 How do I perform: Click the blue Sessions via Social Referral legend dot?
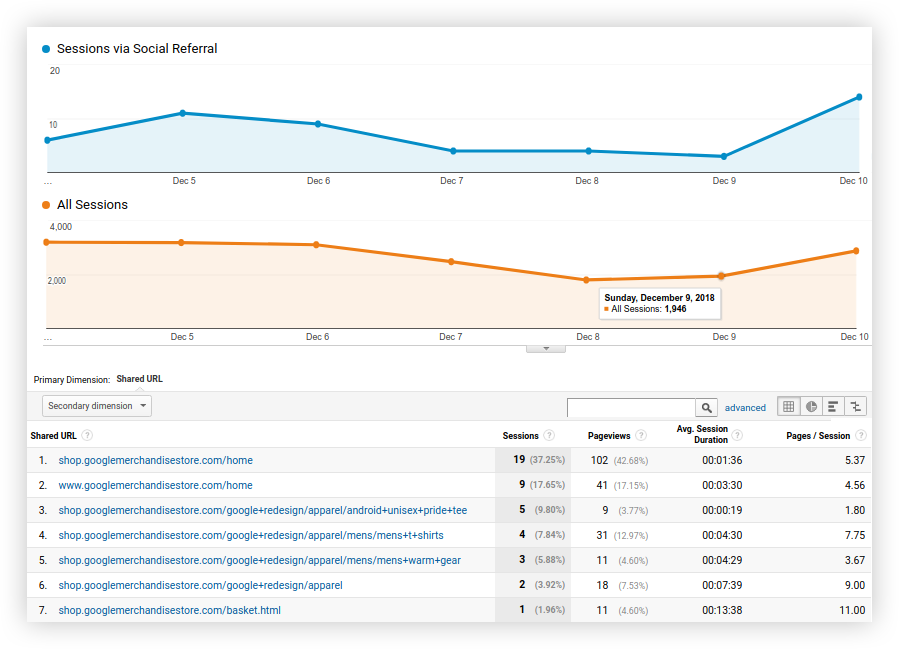tap(46, 49)
